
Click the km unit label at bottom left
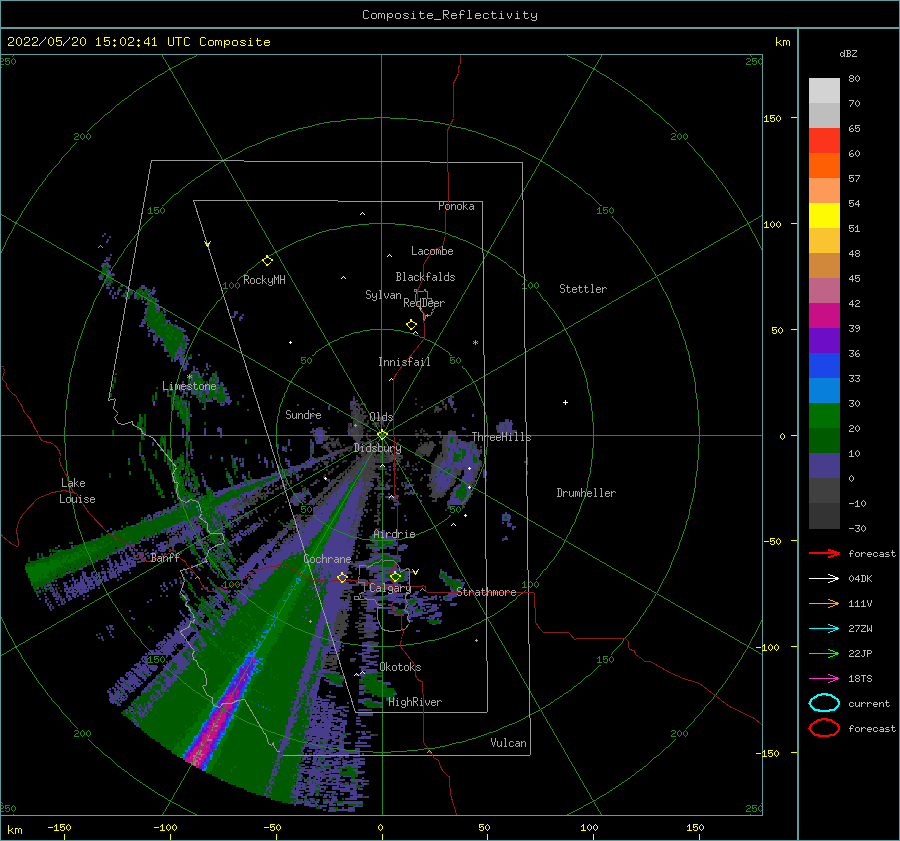pos(14,830)
